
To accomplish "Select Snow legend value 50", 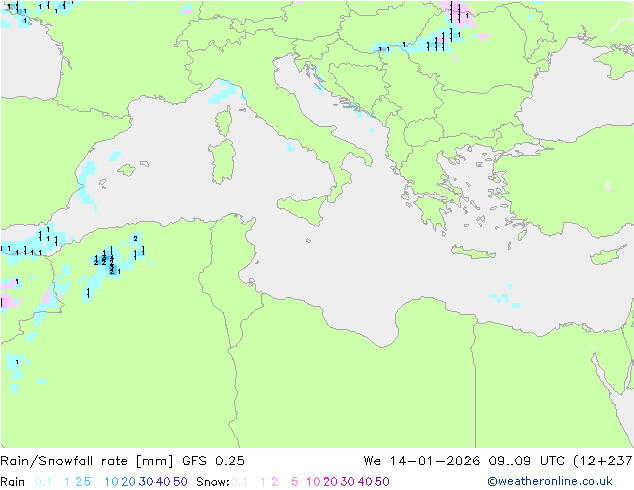I will (x=383, y=482).
